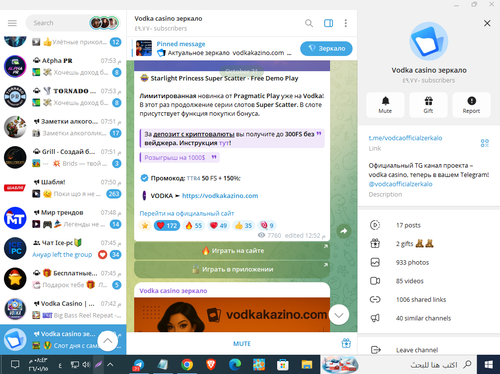The image size is (500, 374).
Task: Click Leave channel
Action: pos(428,350)
